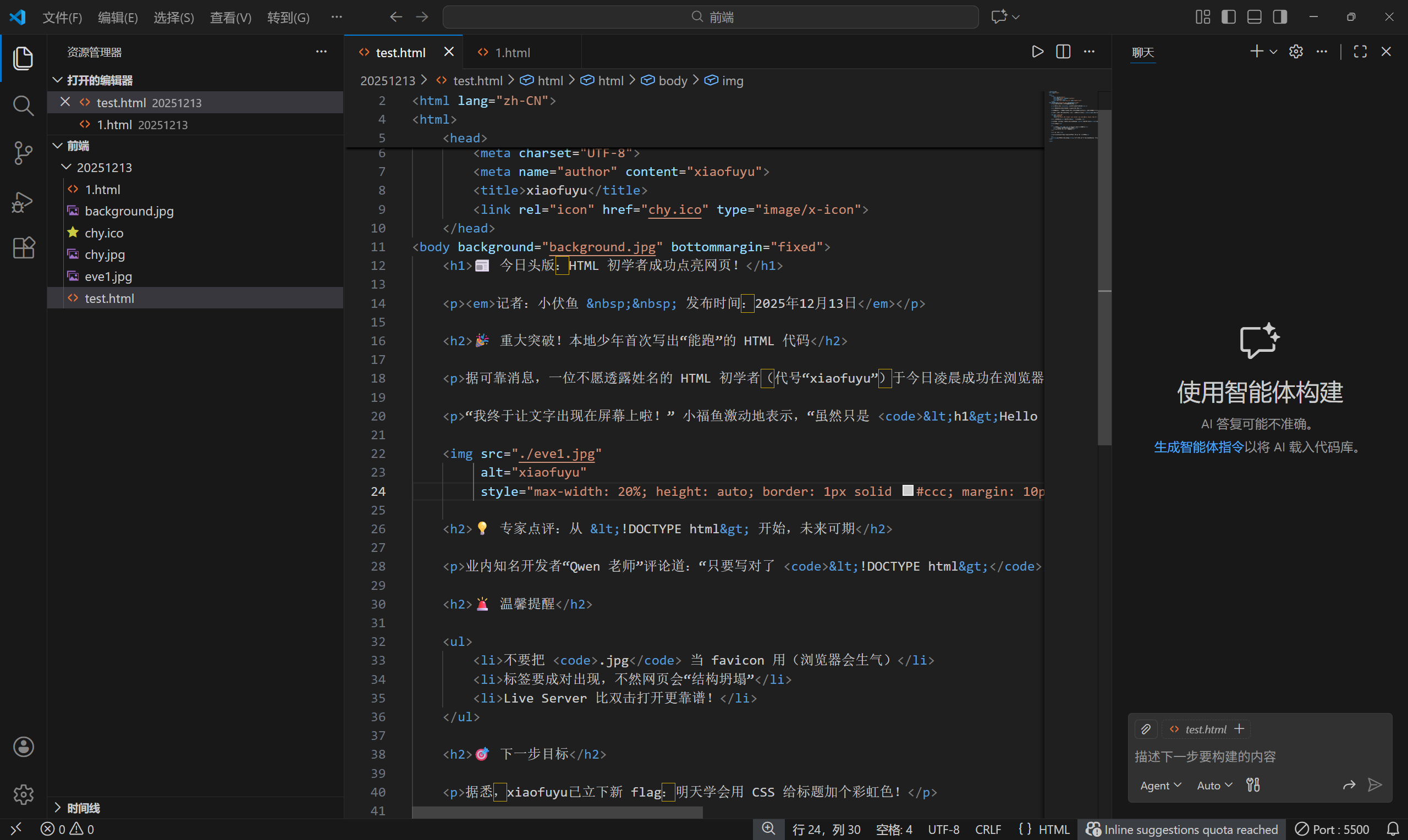Image resolution: width=1408 pixels, height=840 pixels.
Task: Click Port : 5500 Live Server status
Action: pyautogui.click(x=1332, y=829)
